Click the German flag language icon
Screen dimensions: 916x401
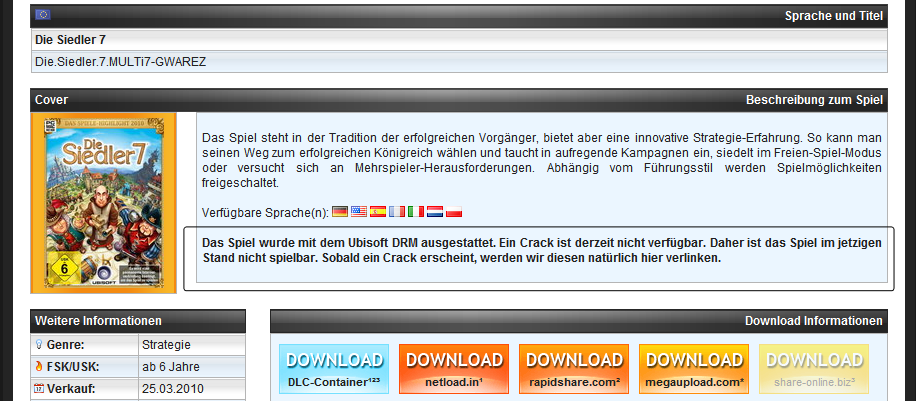pos(340,212)
